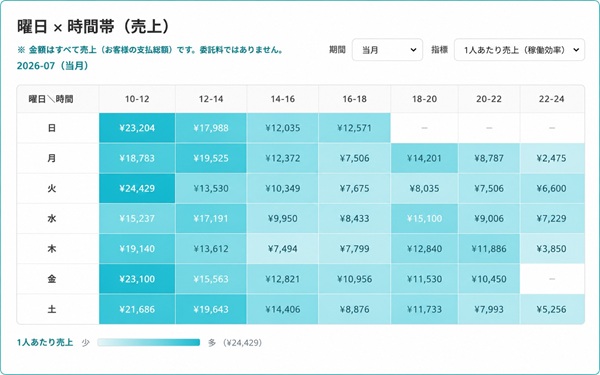Click the ¥8,433 cell
The height and width of the screenshot is (375, 600).
pos(354,218)
